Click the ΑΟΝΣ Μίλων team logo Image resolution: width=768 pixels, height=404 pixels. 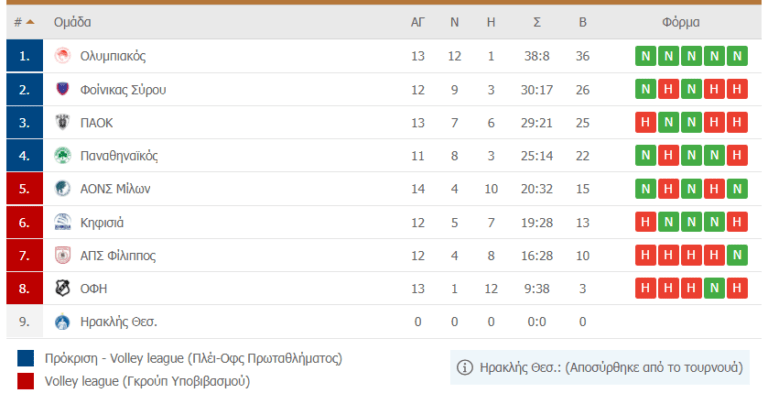tap(63, 189)
